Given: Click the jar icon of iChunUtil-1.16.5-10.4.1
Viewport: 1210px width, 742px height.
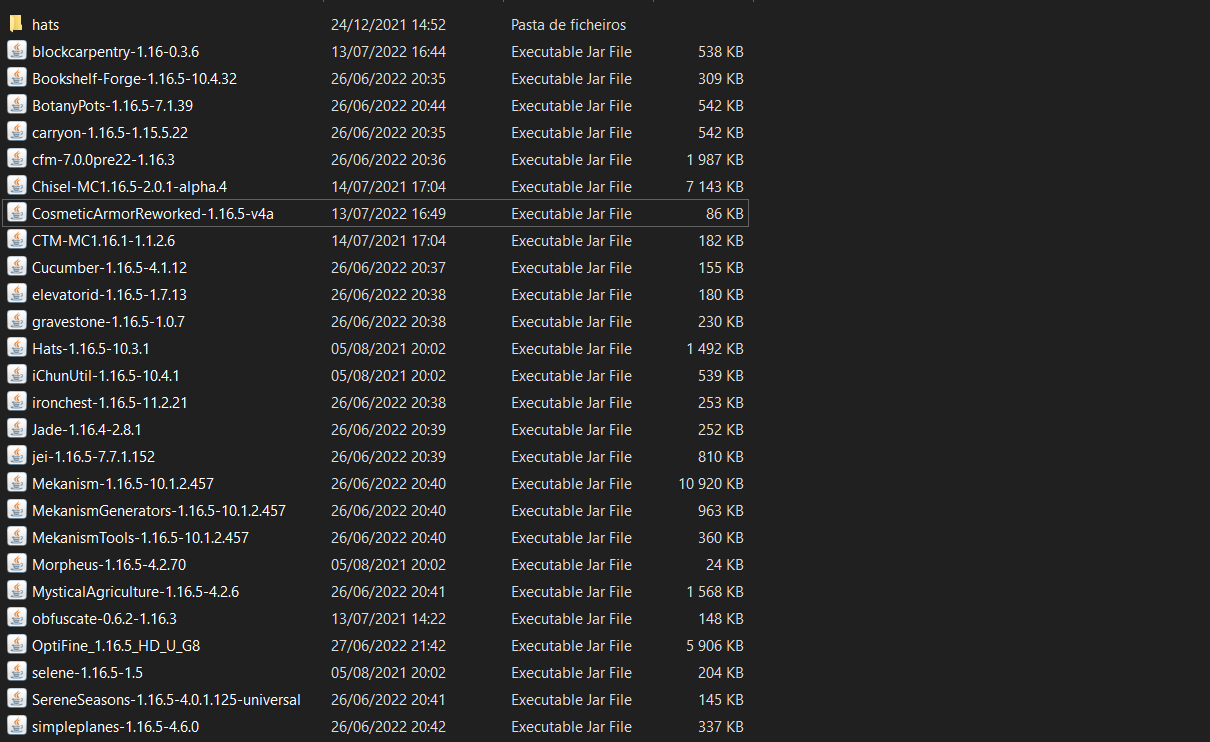Looking at the screenshot, I should pos(16,375).
